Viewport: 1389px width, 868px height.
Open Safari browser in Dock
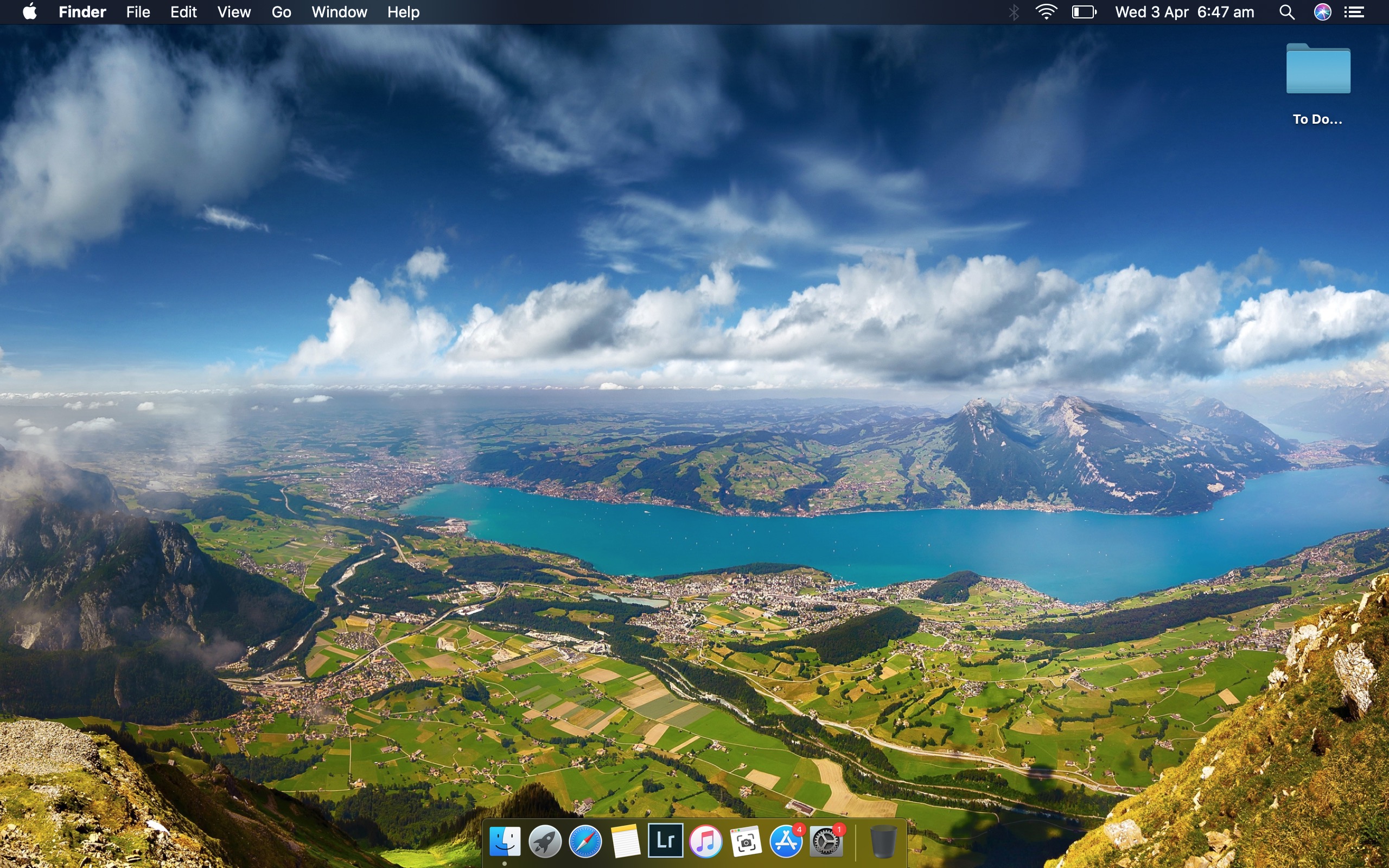(x=585, y=841)
